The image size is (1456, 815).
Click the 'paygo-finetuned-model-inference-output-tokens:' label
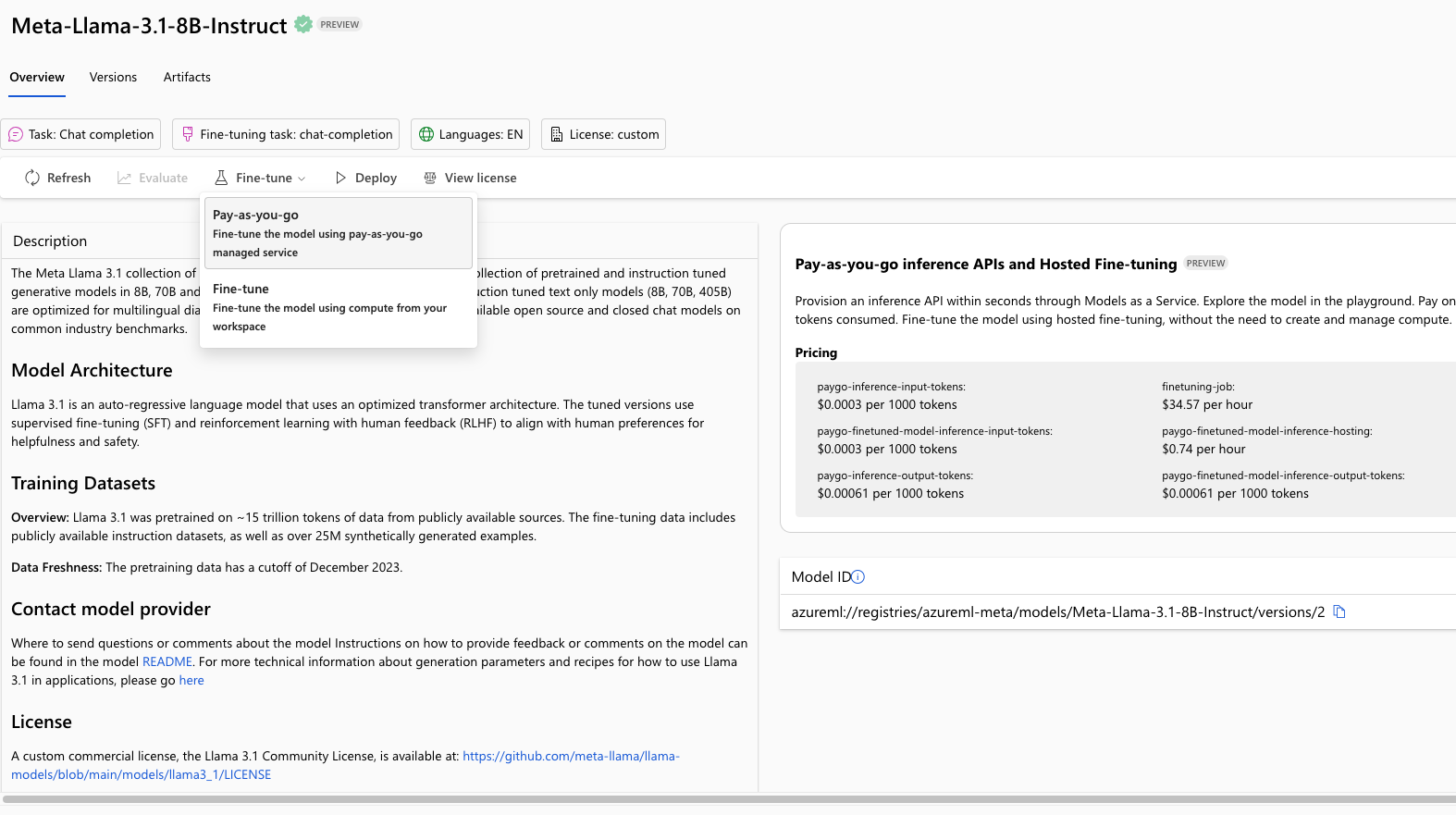tap(1283, 475)
